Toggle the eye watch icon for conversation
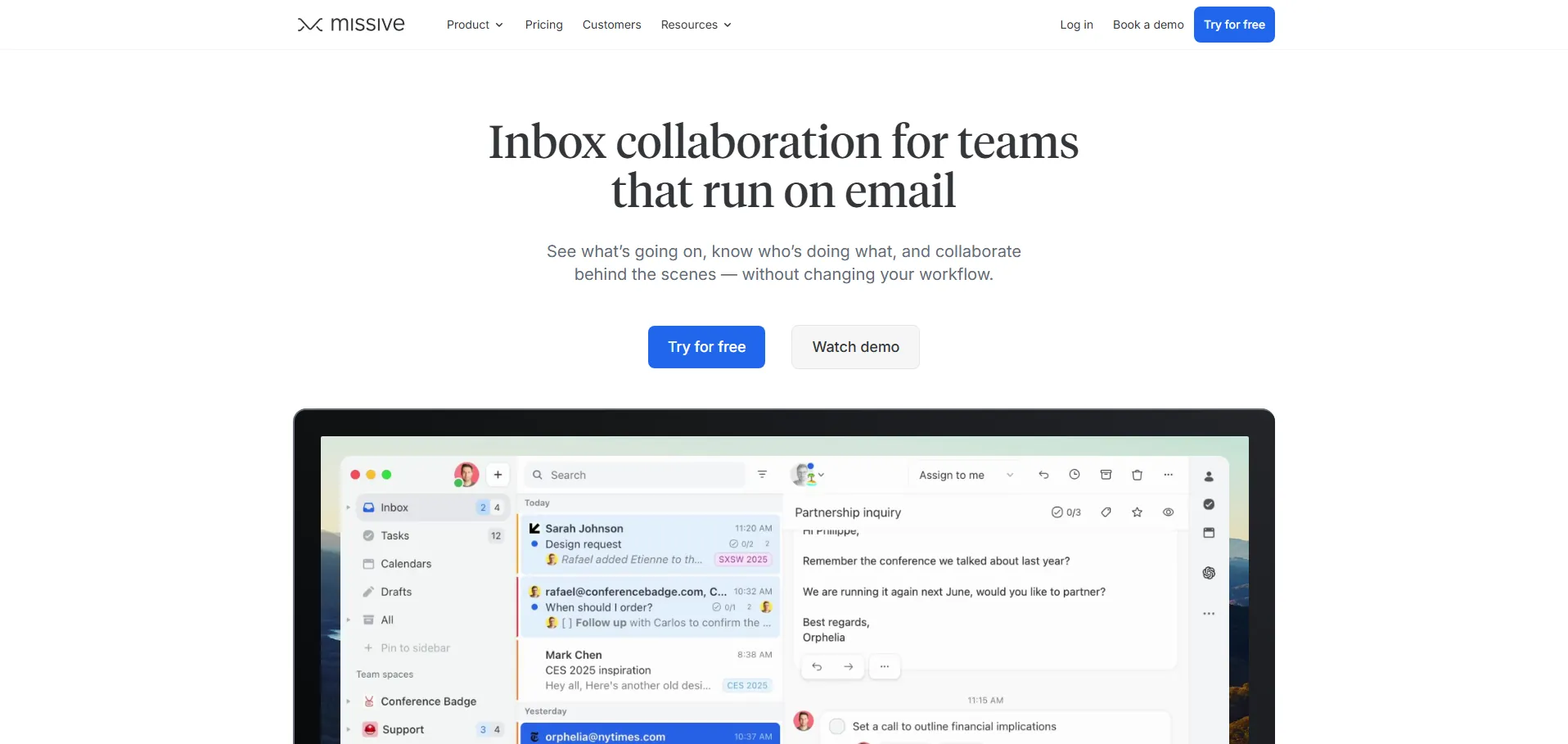The image size is (1568, 744). click(1168, 512)
